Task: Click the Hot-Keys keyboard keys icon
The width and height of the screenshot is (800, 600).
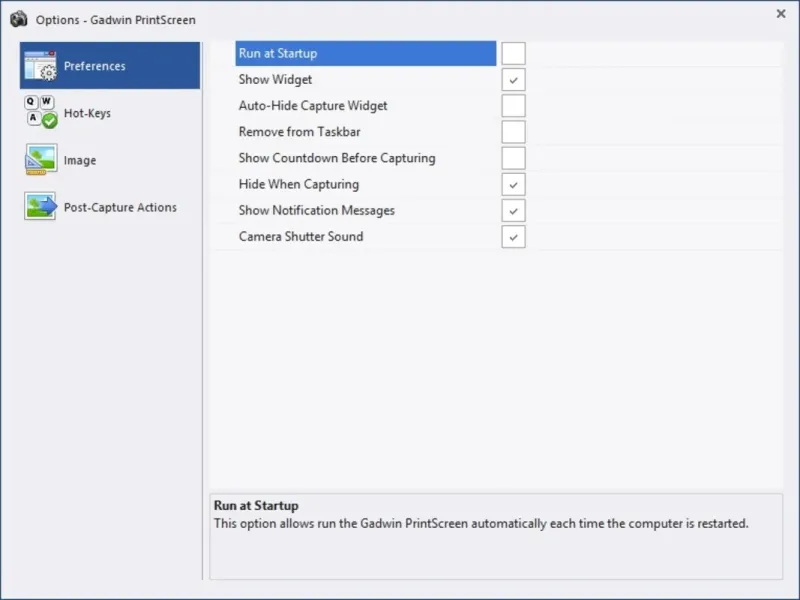Action: (40, 113)
